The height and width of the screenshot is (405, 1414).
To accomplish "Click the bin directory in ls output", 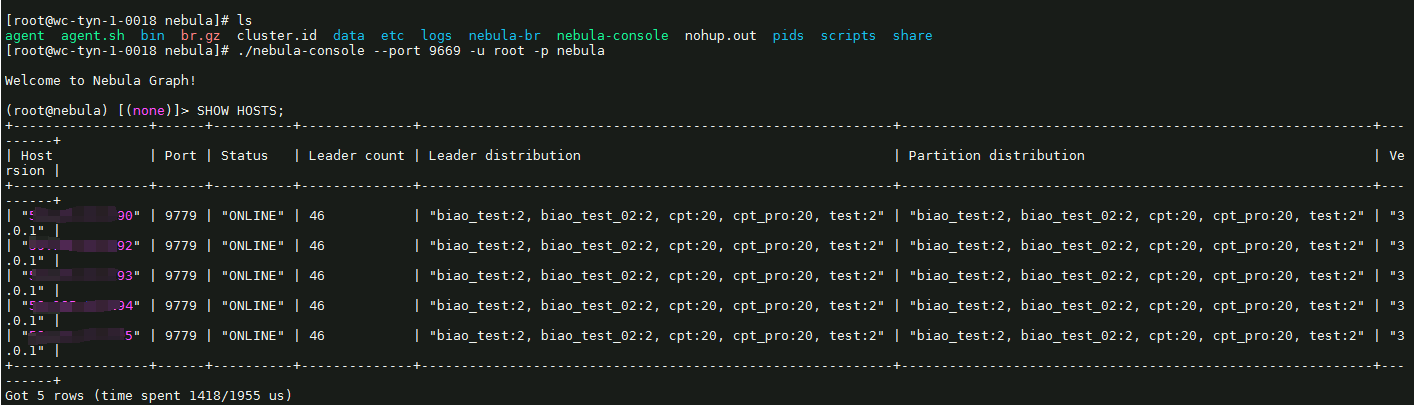I will pos(153,36).
